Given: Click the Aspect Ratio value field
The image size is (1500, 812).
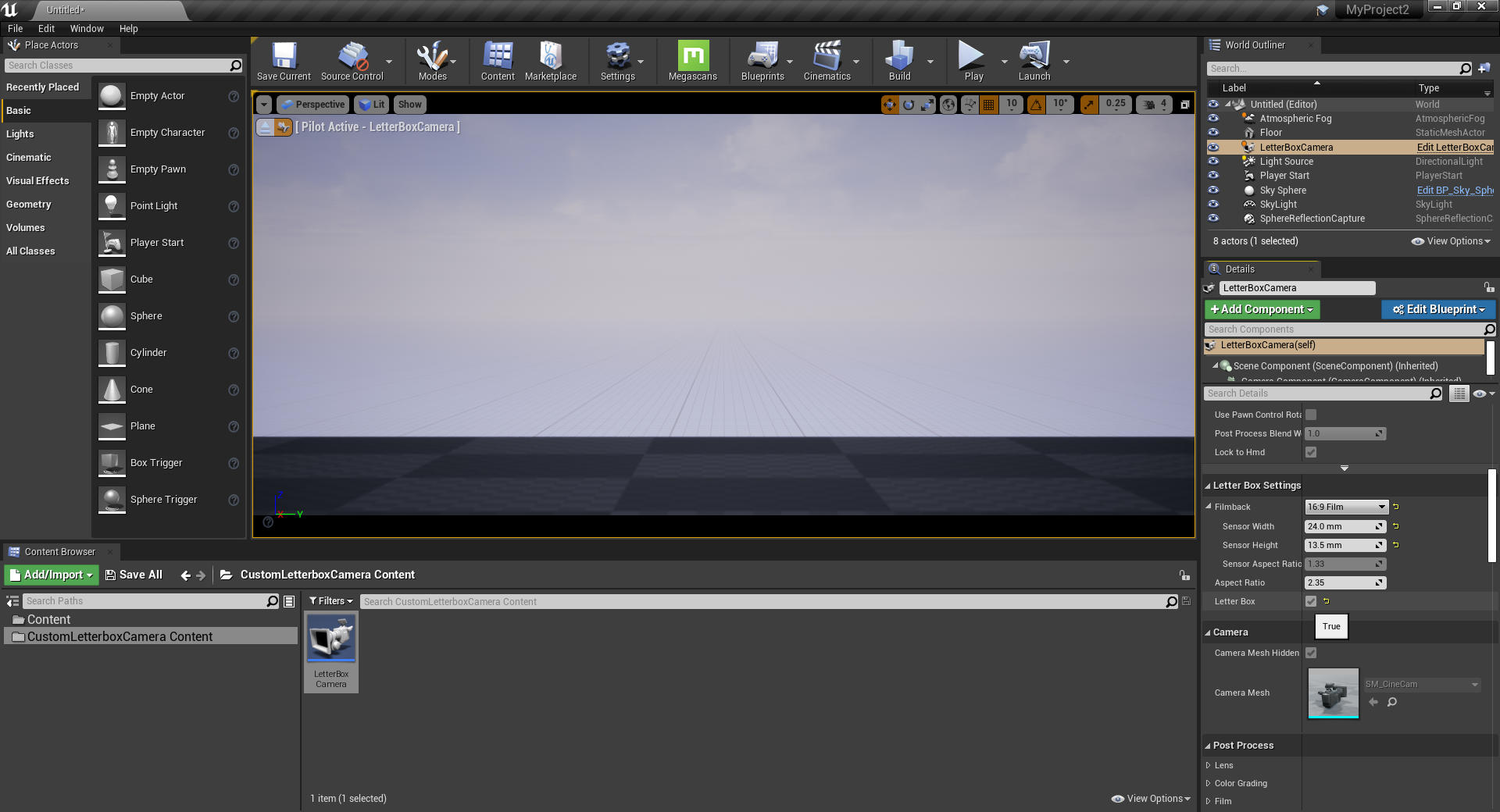Looking at the screenshot, I should 1345,582.
